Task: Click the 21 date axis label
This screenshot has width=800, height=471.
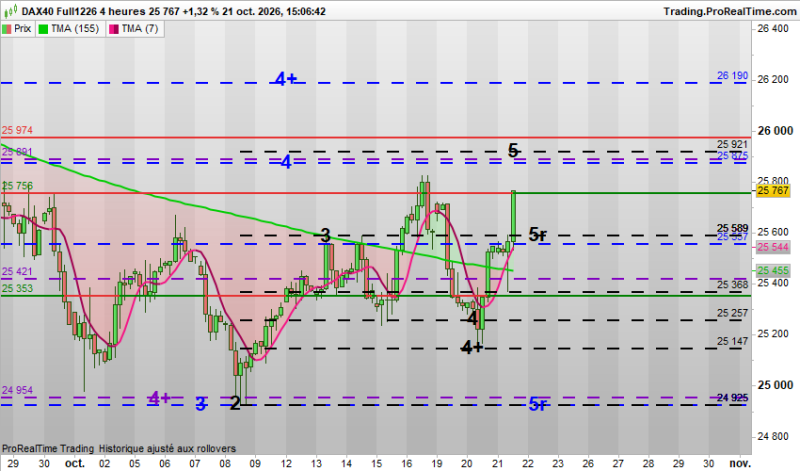Action: [497, 463]
